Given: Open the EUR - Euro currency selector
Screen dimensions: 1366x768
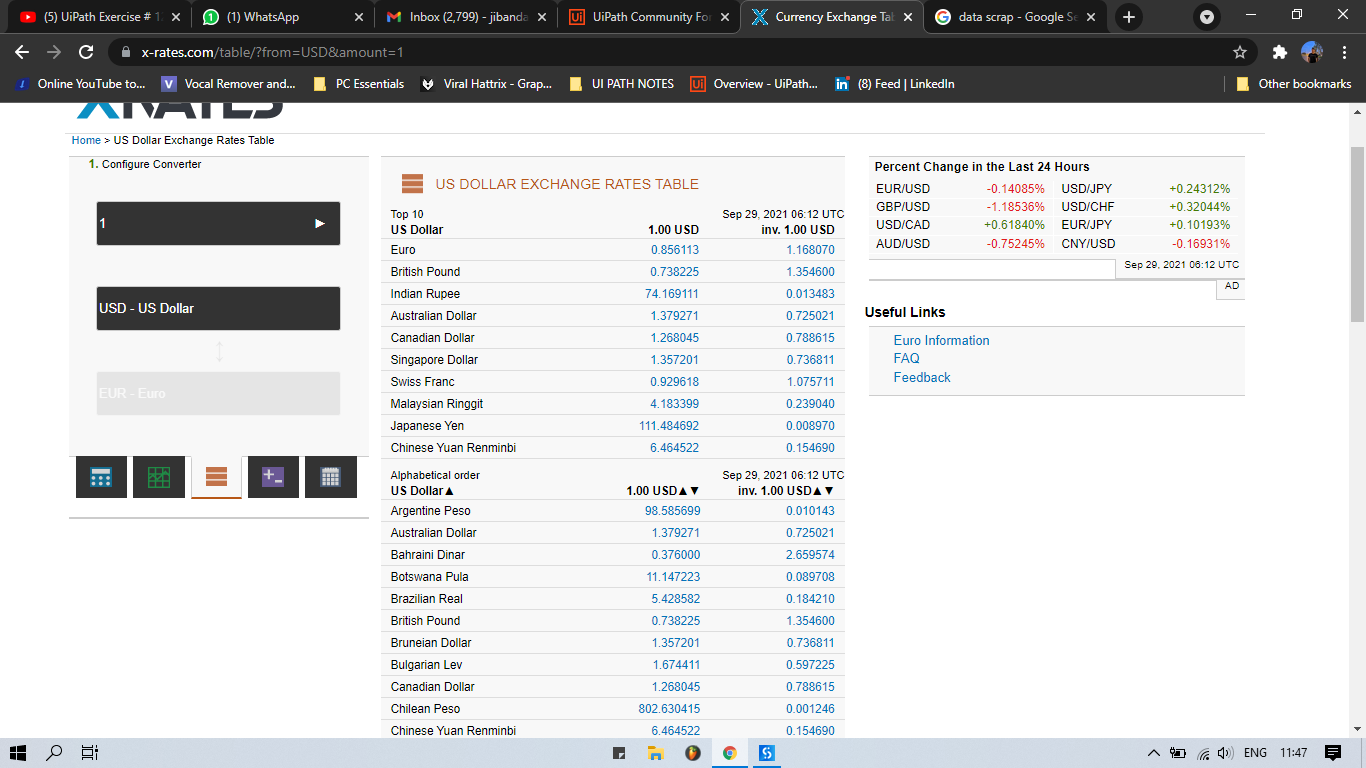Looking at the screenshot, I should (218, 393).
